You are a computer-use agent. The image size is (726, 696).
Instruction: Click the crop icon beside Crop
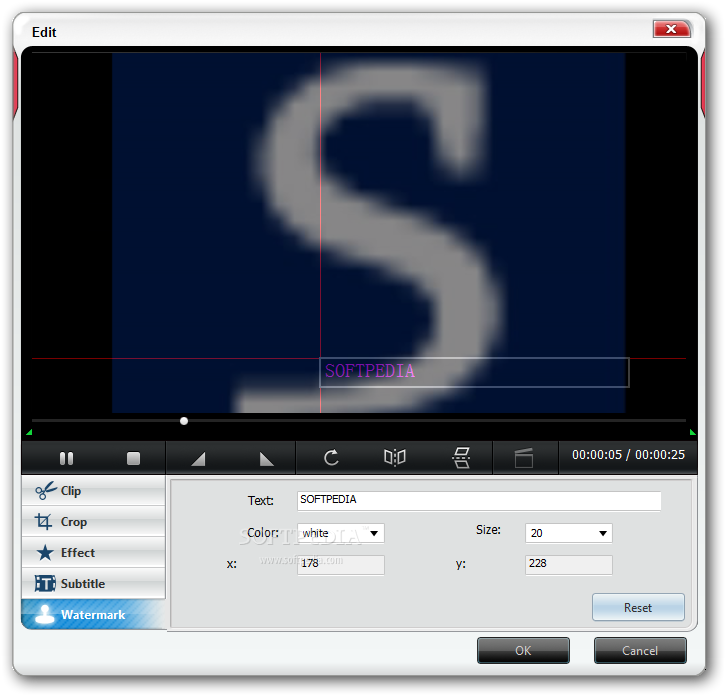coord(44,521)
